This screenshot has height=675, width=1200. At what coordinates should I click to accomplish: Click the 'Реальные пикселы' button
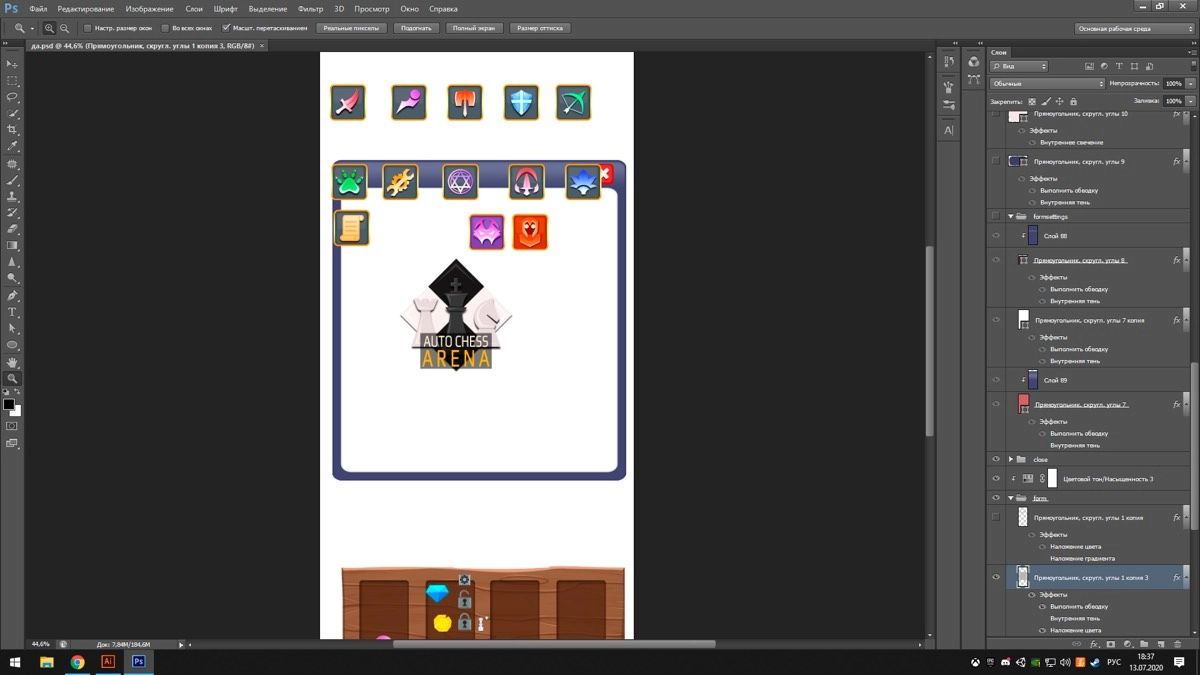[x=351, y=28]
